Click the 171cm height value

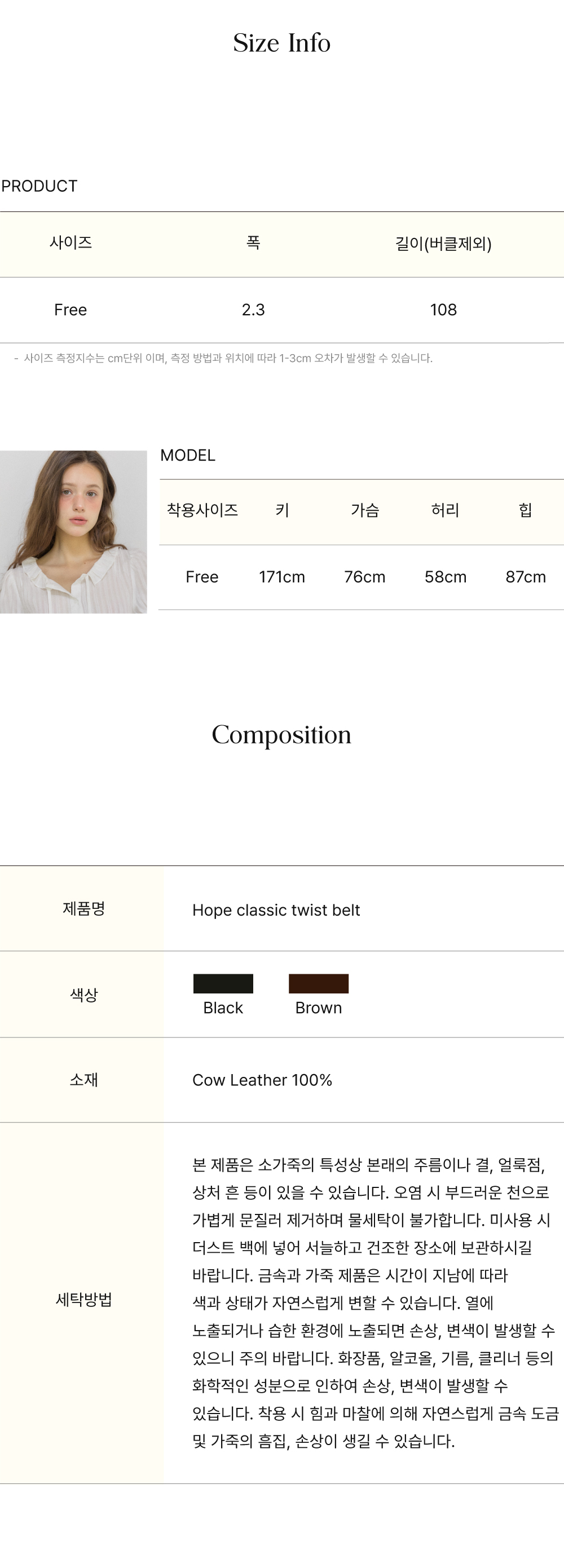coord(282,577)
